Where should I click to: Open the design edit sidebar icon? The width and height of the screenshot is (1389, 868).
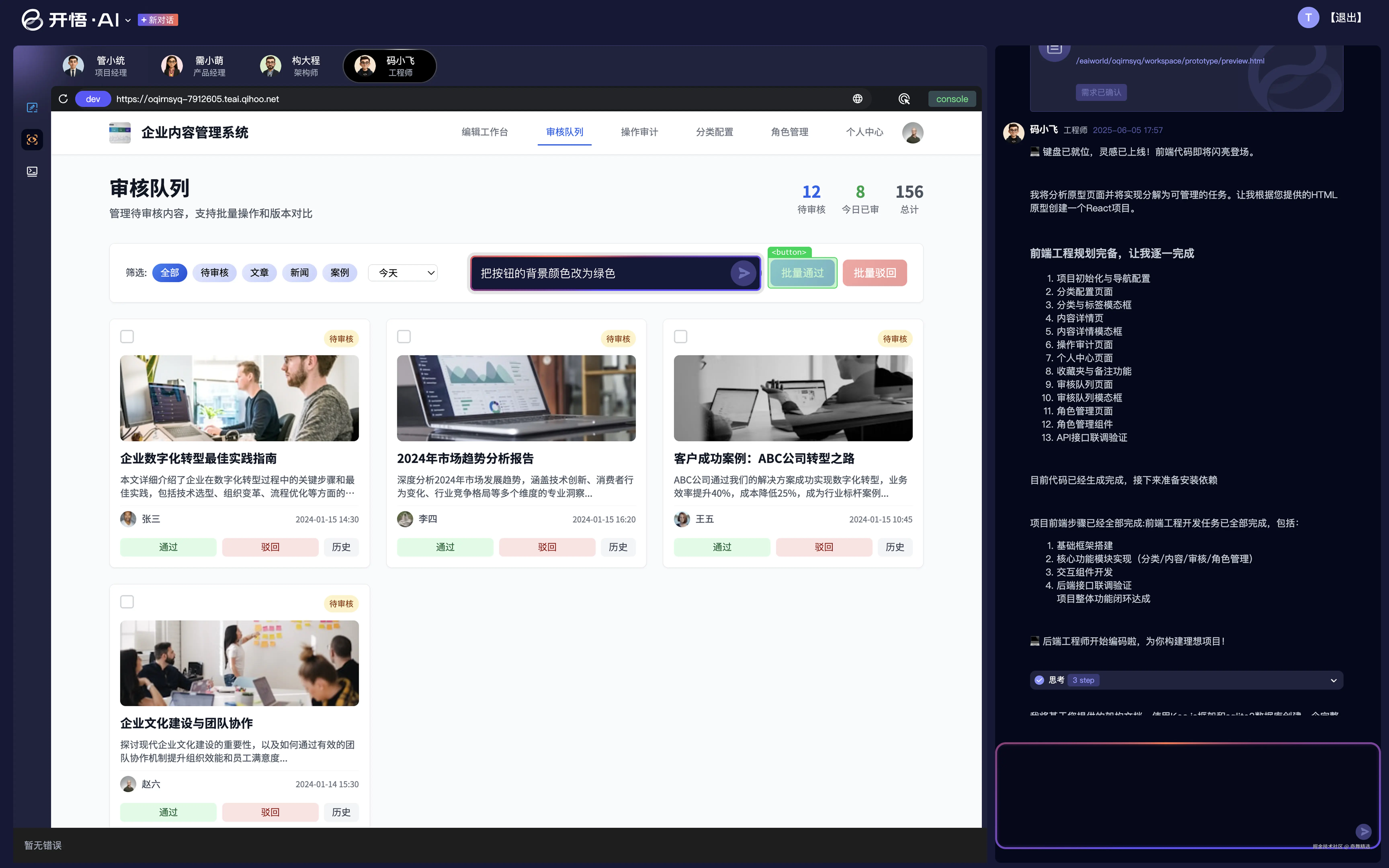point(32,107)
